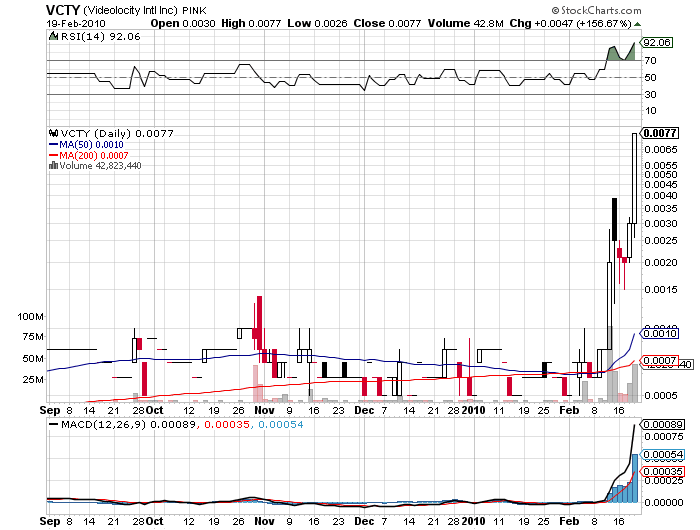
Task: Click the candlestick icon beside VCTY (Daily)
Action: (54, 133)
